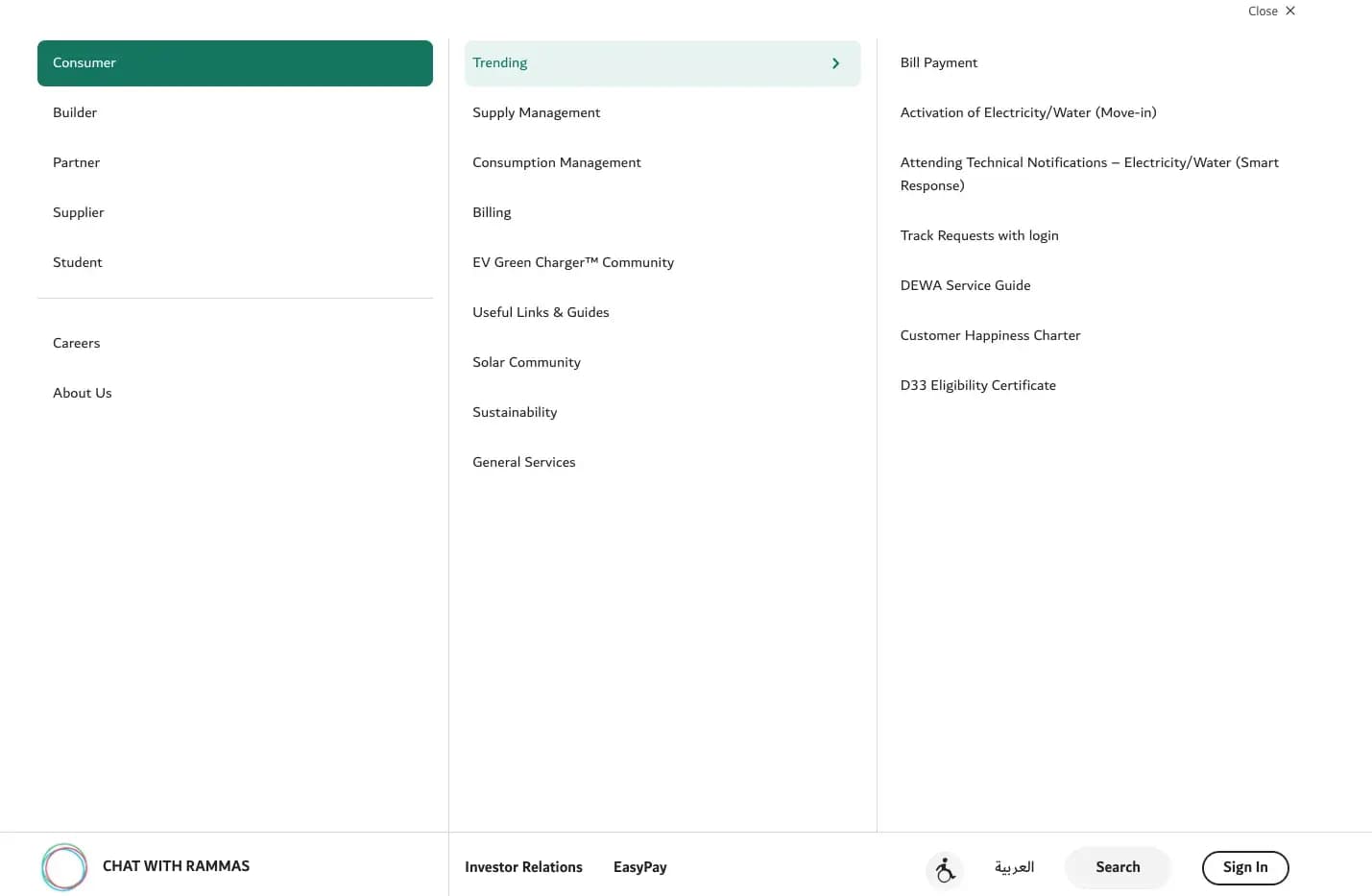Click CHAT WITH RAMMAS text
The height and width of the screenshot is (896, 1372).
point(176,866)
